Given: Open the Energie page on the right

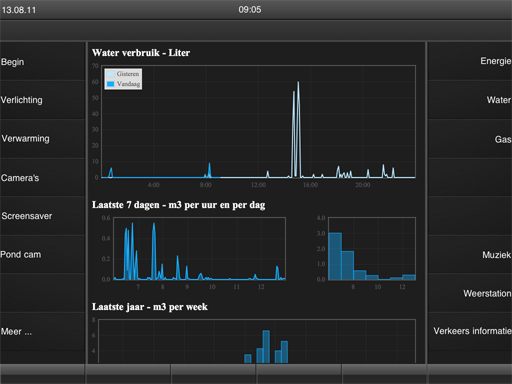Looking at the screenshot, I should click(470, 61).
